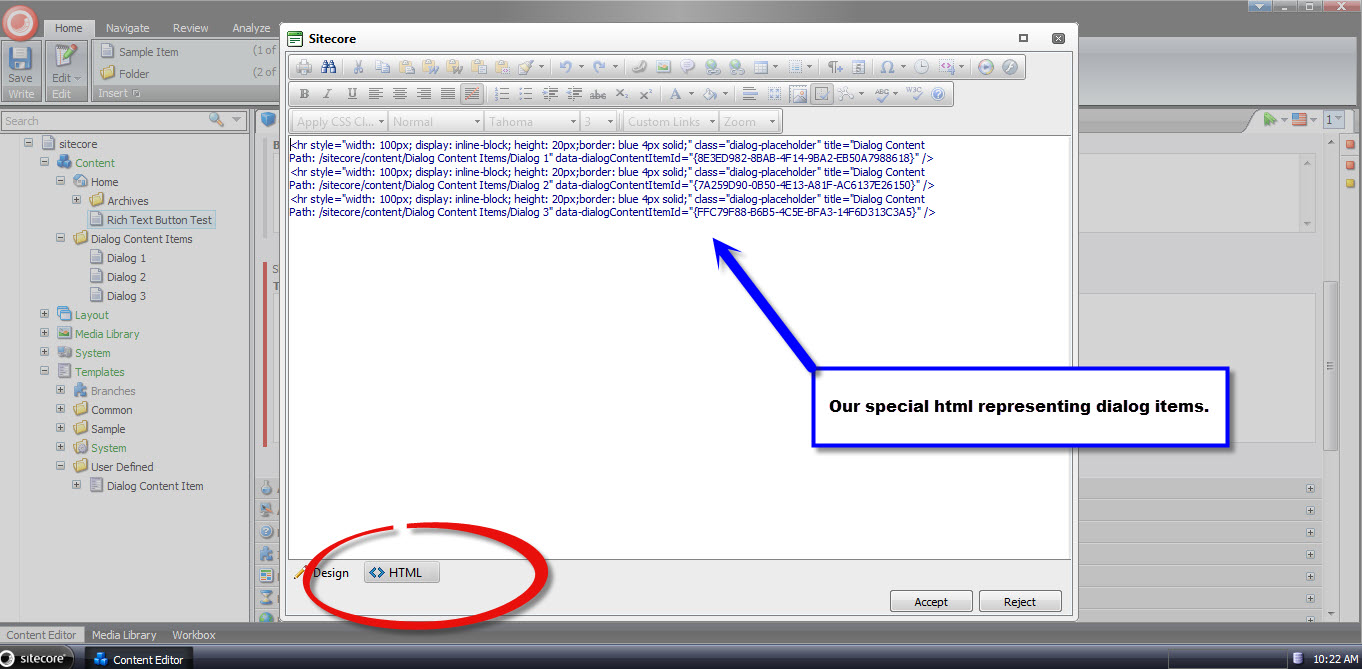Insert symbol with the Omega icon
The image size is (1362, 669).
click(x=886, y=67)
